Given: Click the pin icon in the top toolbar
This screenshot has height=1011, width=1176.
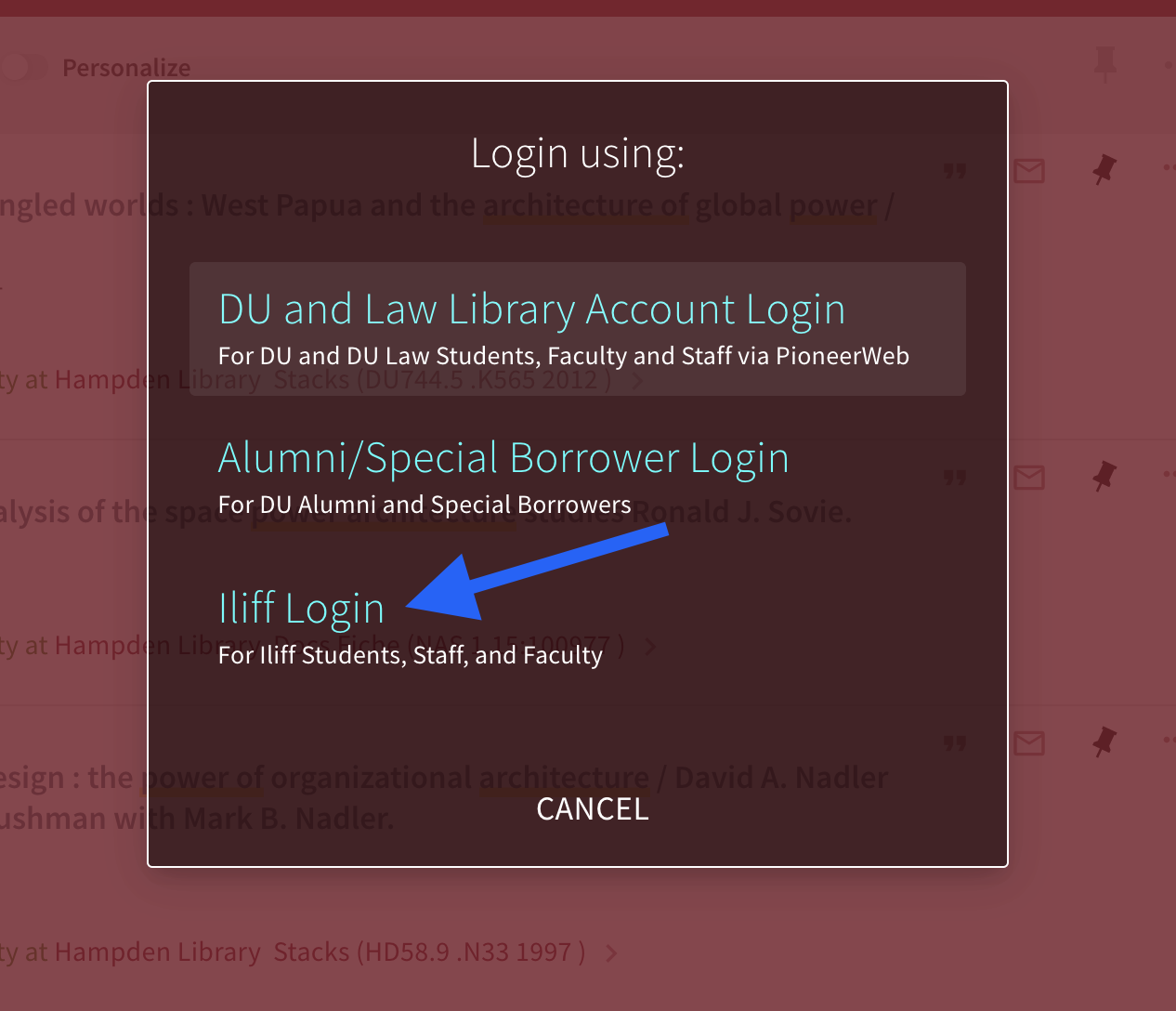Looking at the screenshot, I should pos(1104,65).
